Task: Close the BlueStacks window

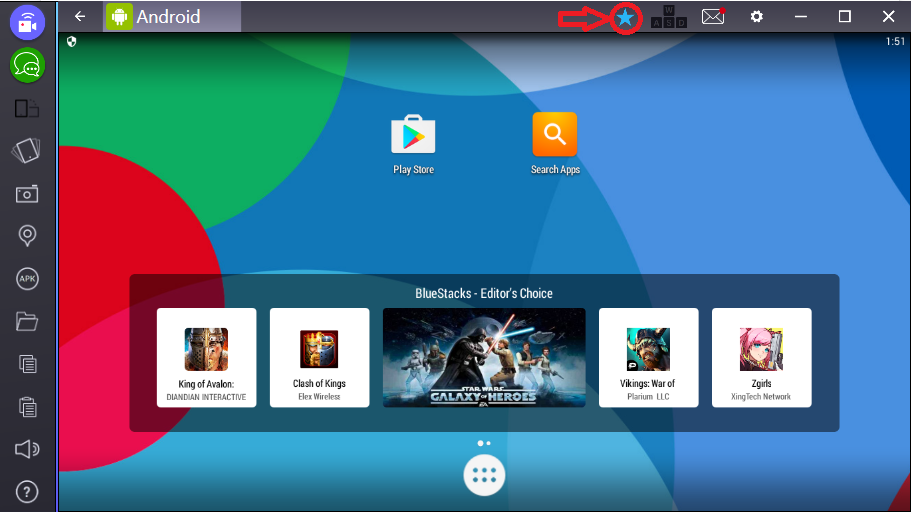Action: tap(888, 16)
